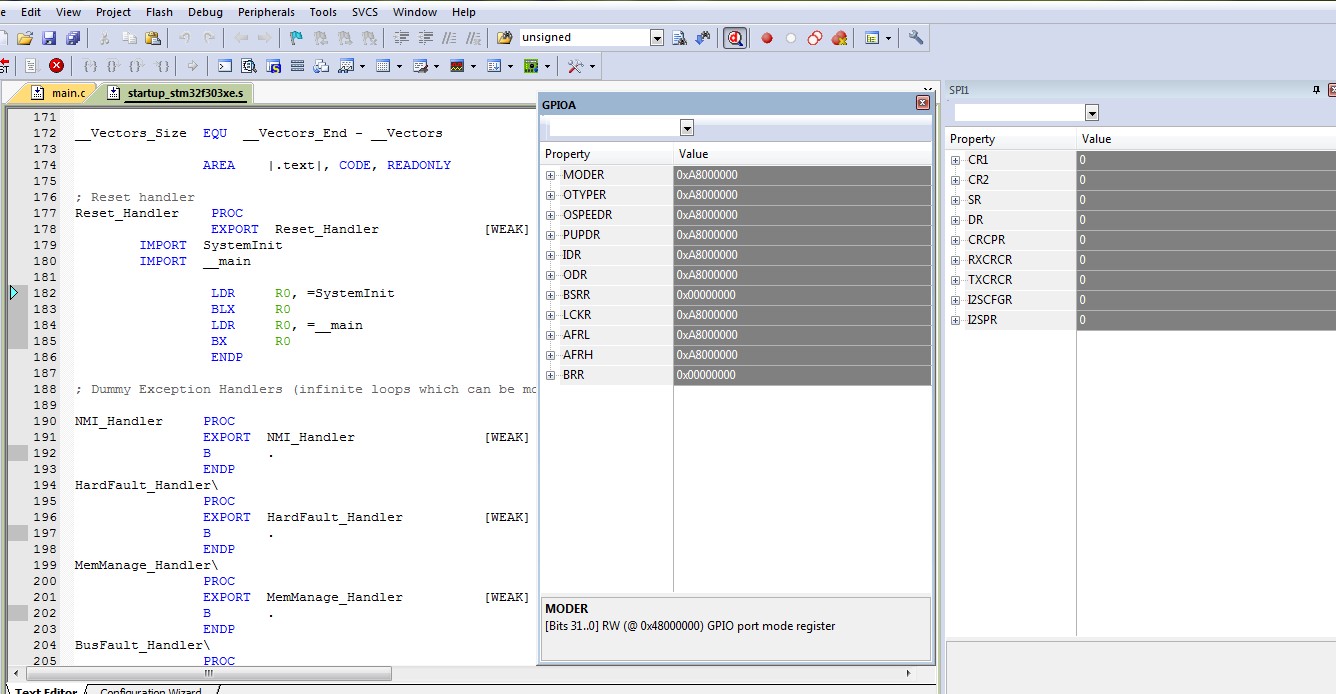Click the editor horizontal scrollbar right arrow

908,673
